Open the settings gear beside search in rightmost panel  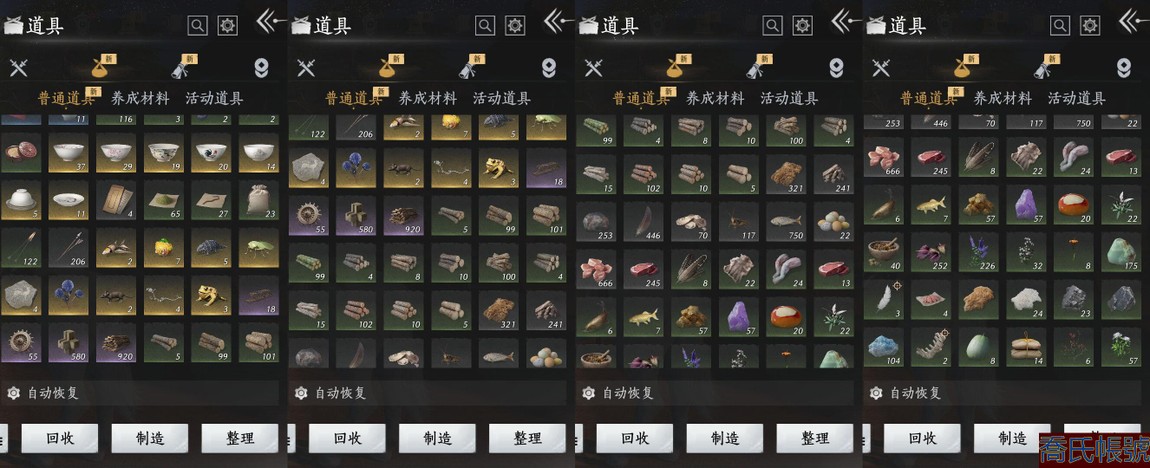[x=1091, y=26]
